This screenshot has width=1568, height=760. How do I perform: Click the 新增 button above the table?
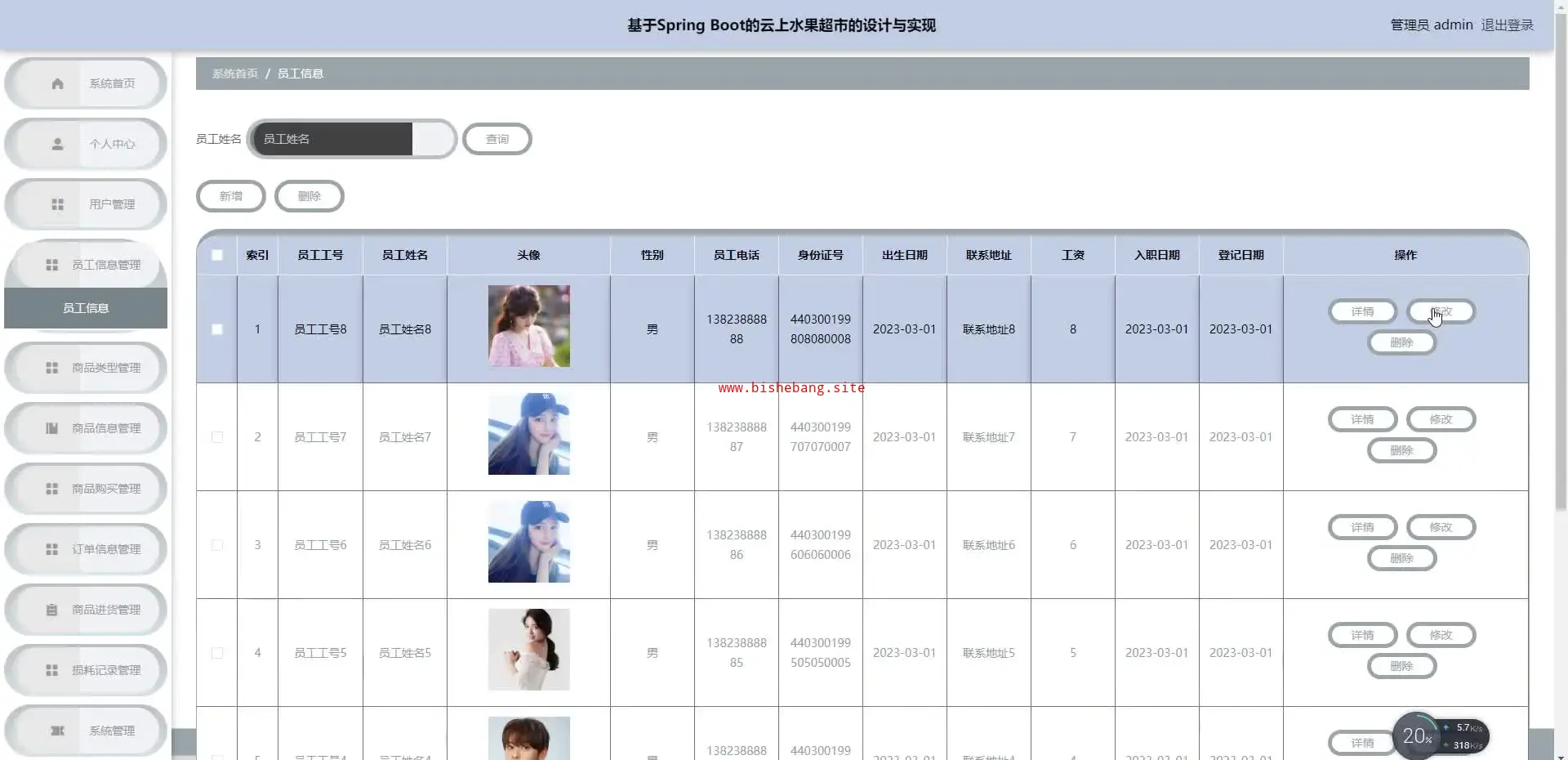click(231, 196)
